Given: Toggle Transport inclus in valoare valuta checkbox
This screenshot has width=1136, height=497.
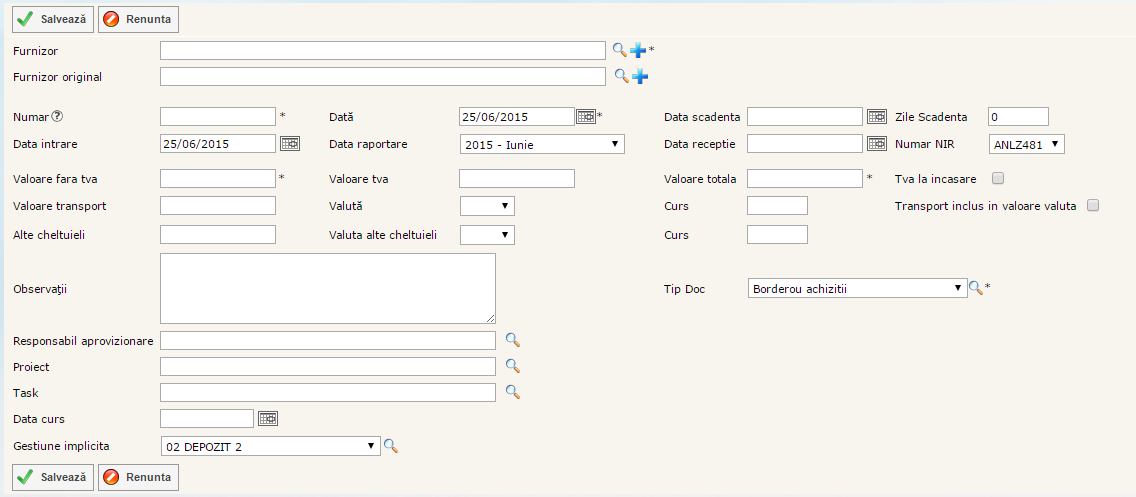Looking at the screenshot, I should 1093,206.
